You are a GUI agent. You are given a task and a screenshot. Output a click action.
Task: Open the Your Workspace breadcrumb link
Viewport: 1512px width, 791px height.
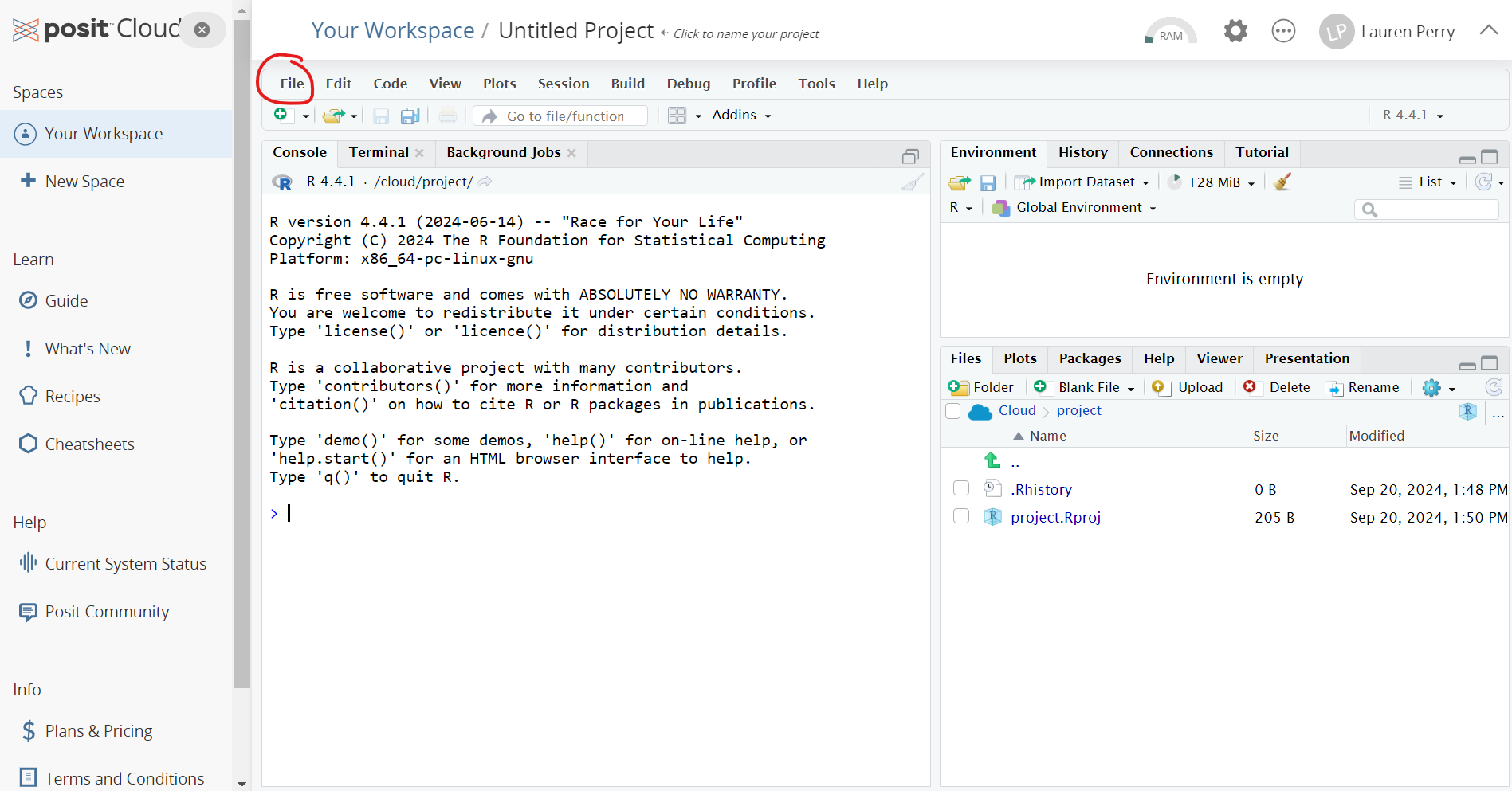[393, 31]
